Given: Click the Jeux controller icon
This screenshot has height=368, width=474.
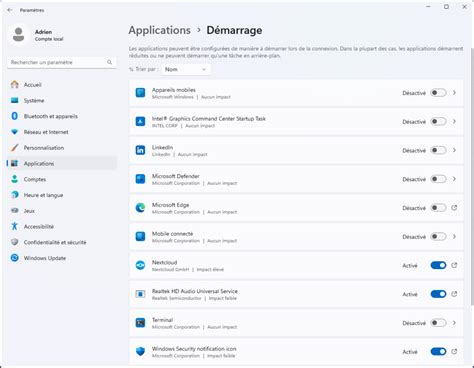Looking at the screenshot, I should pos(14,211).
